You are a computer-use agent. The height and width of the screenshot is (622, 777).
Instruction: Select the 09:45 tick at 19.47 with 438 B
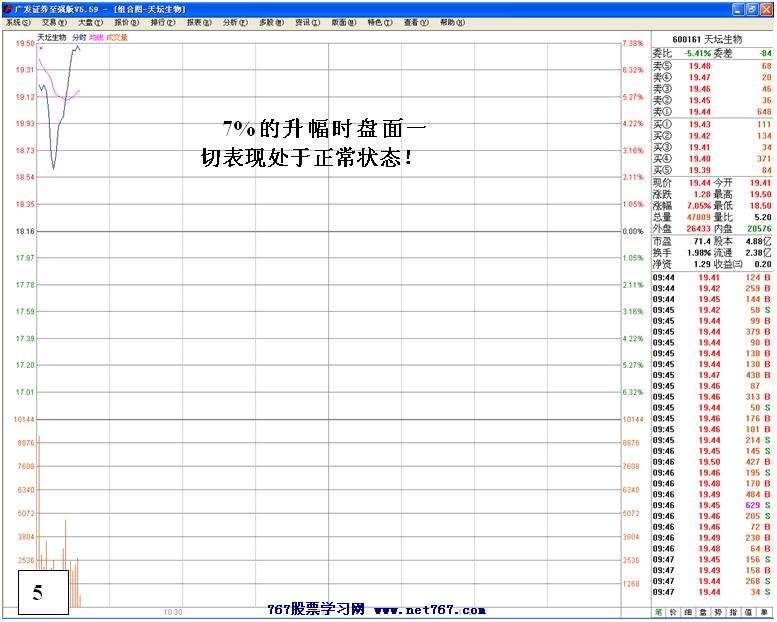point(712,375)
